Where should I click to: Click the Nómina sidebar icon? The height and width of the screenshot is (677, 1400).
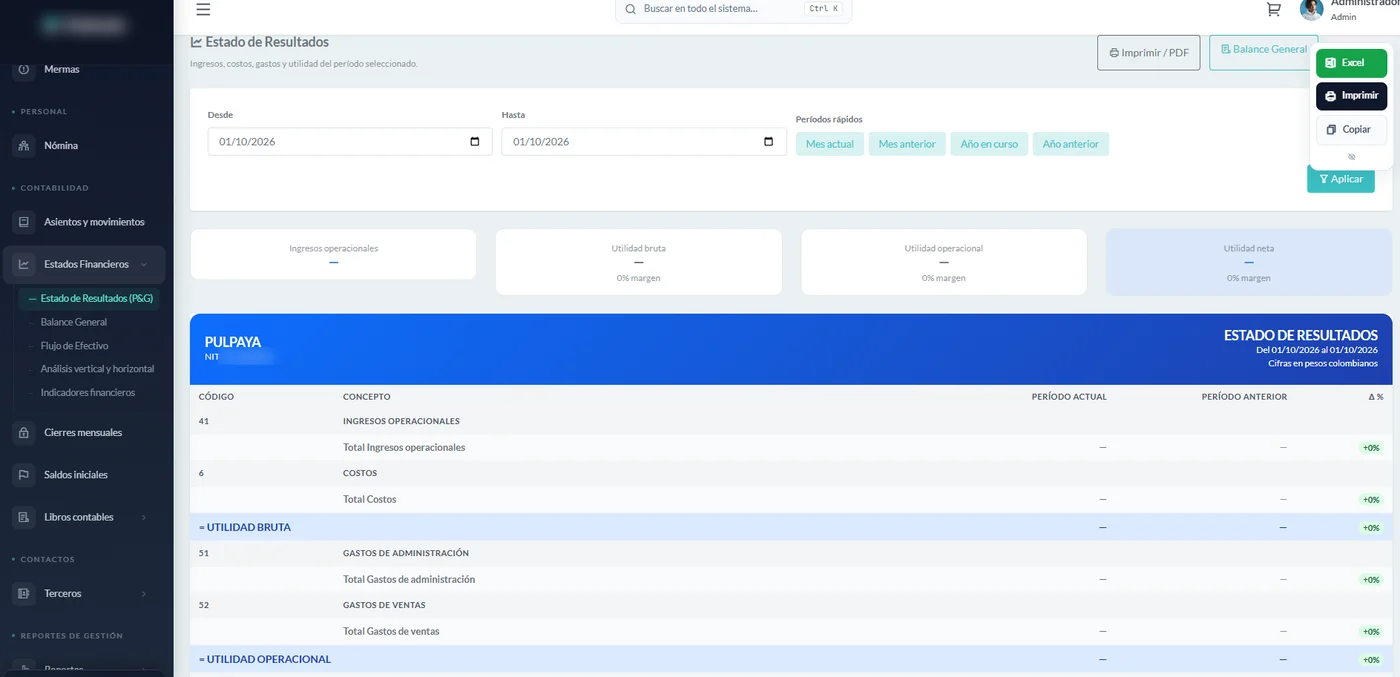click(x=24, y=146)
